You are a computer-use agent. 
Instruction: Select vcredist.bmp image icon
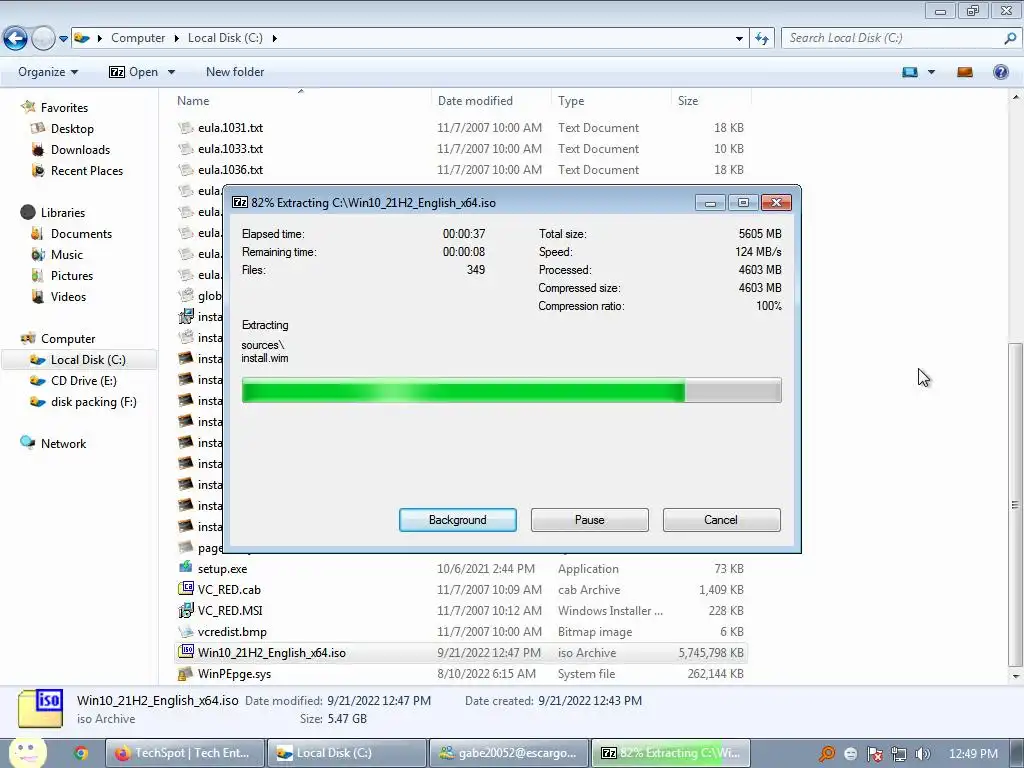point(186,632)
